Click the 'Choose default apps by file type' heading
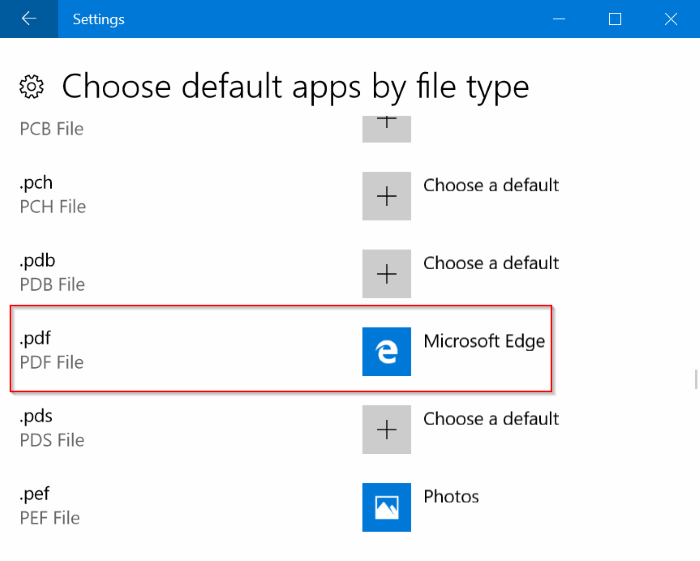This screenshot has width=700, height=561. (x=295, y=87)
